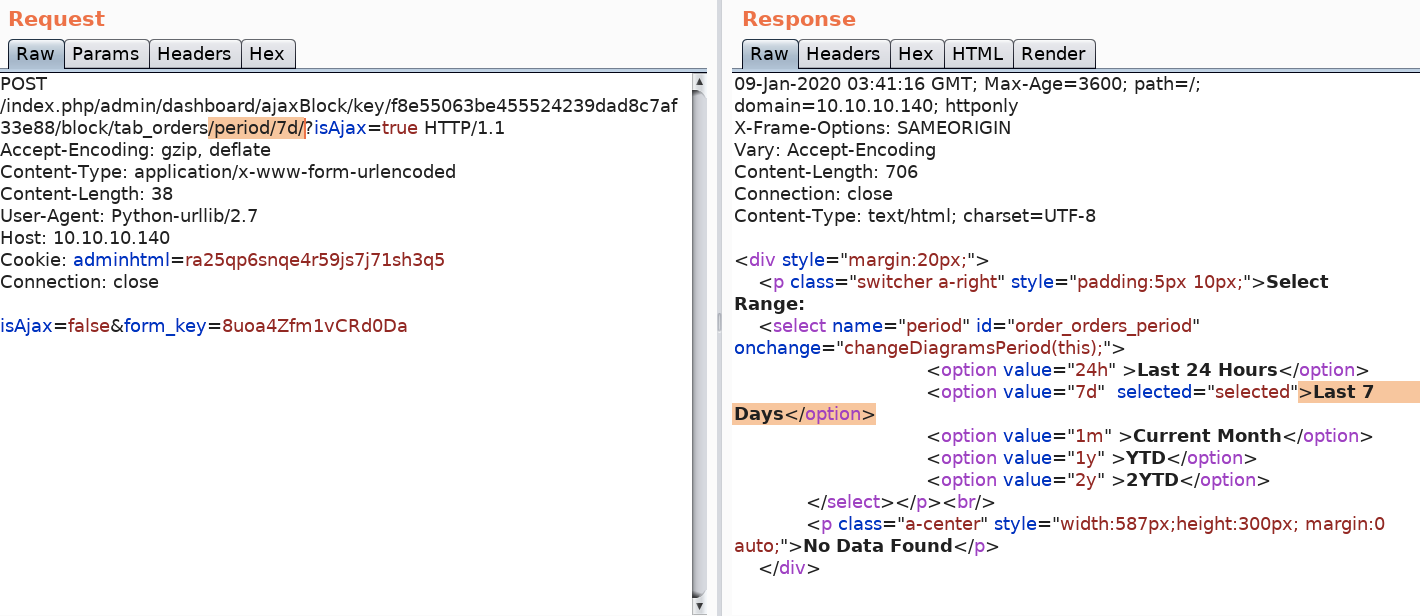The width and height of the screenshot is (1420, 616).
Task: Switch to the response Hex tab
Action: click(x=915, y=54)
